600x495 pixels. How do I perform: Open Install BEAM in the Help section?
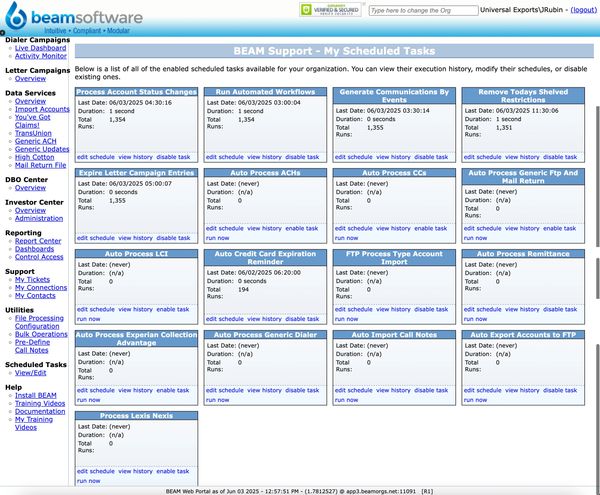[x=38, y=396]
